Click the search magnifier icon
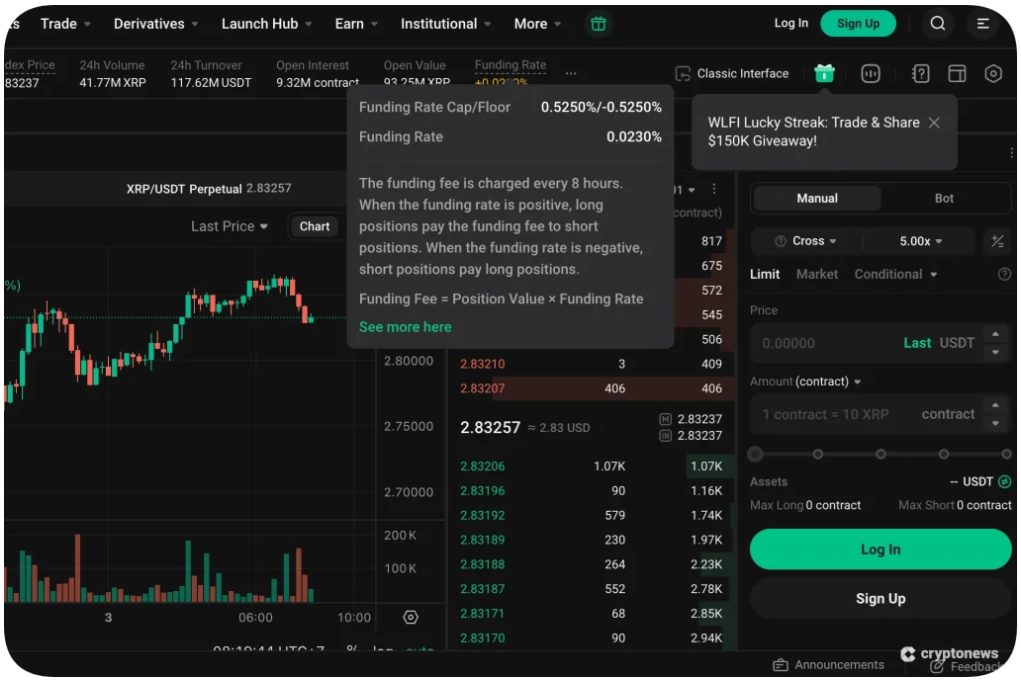The width and height of the screenshot is (1021, 681). click(x=937, y=23)
